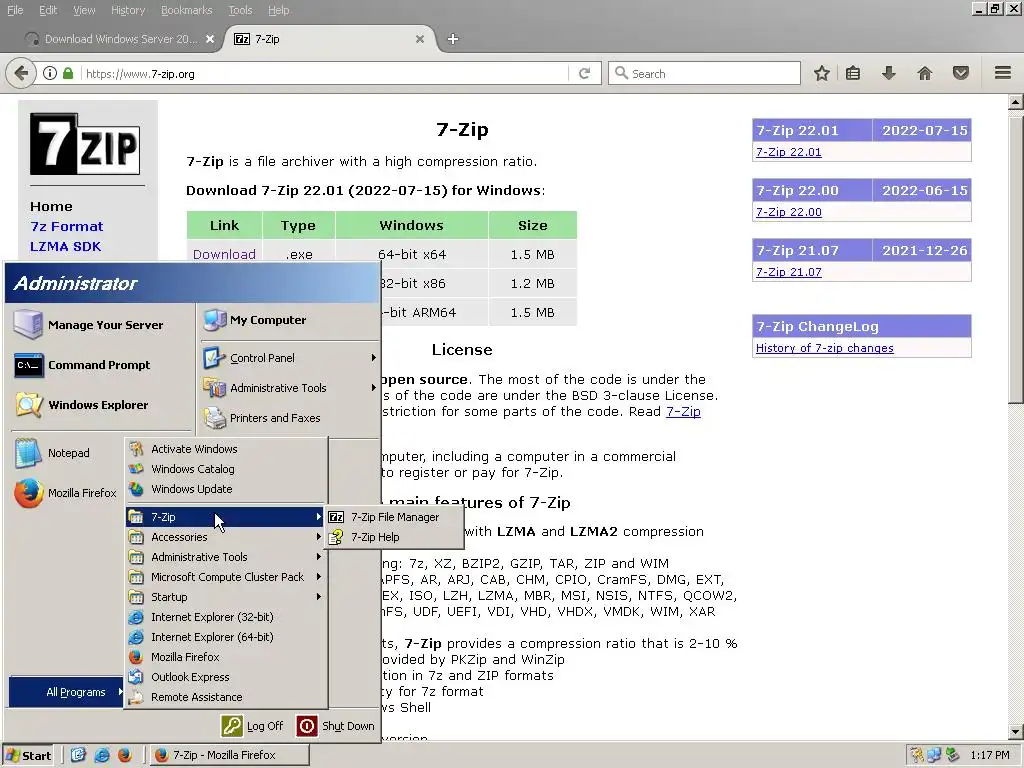Open Firefox hamburger menu
This screenshot has width=1024, height=768.
[1003, 73]
